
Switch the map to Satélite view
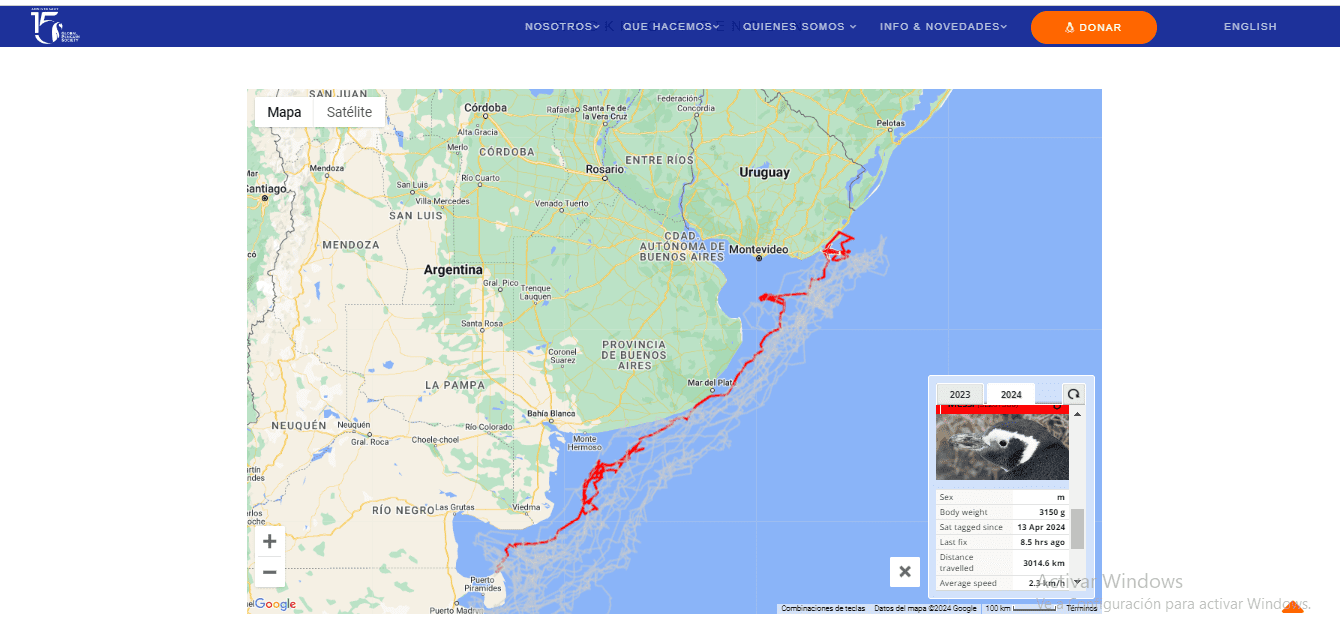pos(349,112)
